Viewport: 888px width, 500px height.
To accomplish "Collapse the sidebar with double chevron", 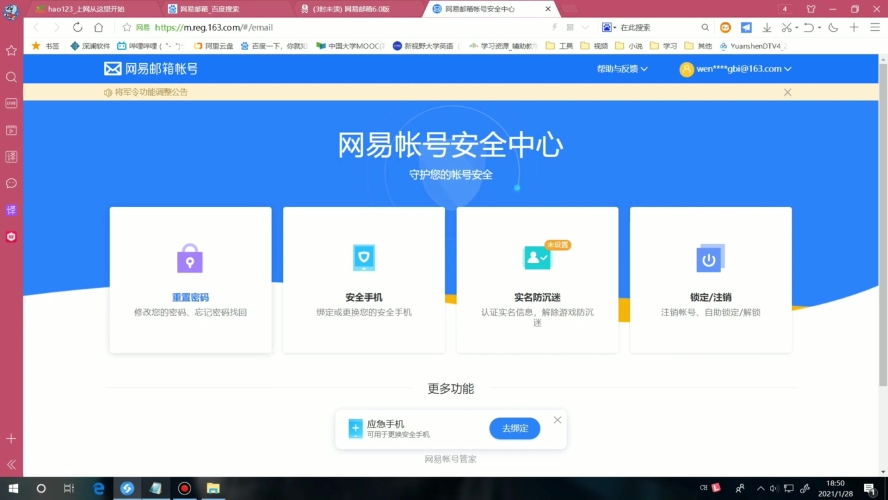I will coord(11,464).
